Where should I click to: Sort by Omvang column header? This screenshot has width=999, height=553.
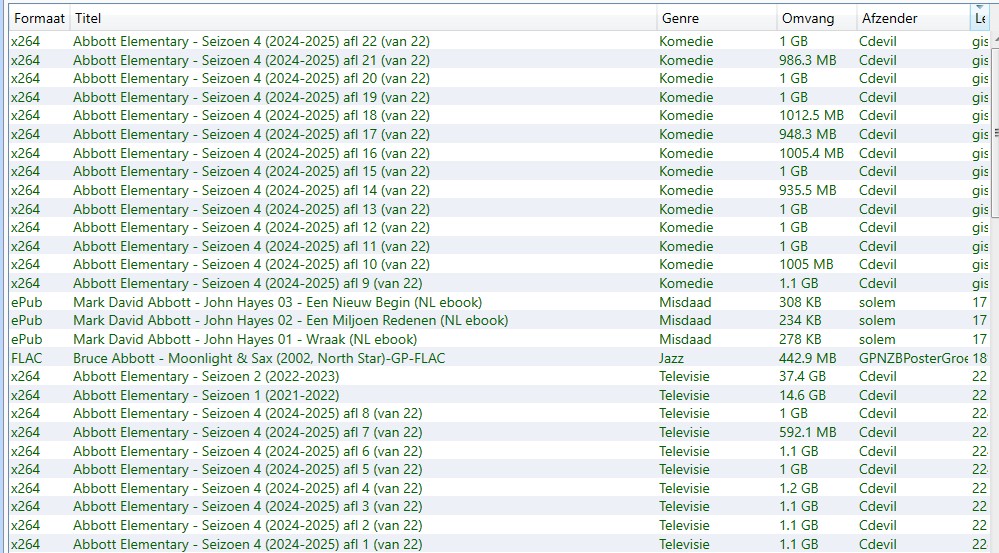817,18
